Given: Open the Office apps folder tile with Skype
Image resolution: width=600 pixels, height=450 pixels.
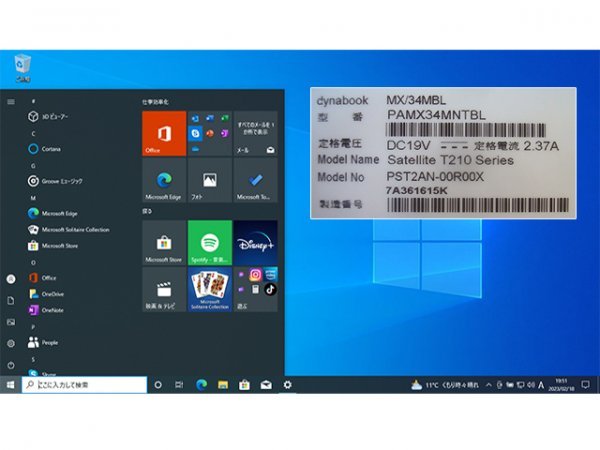Looking at the screenshot, I should pyautogui.click(x=210, y=134).
